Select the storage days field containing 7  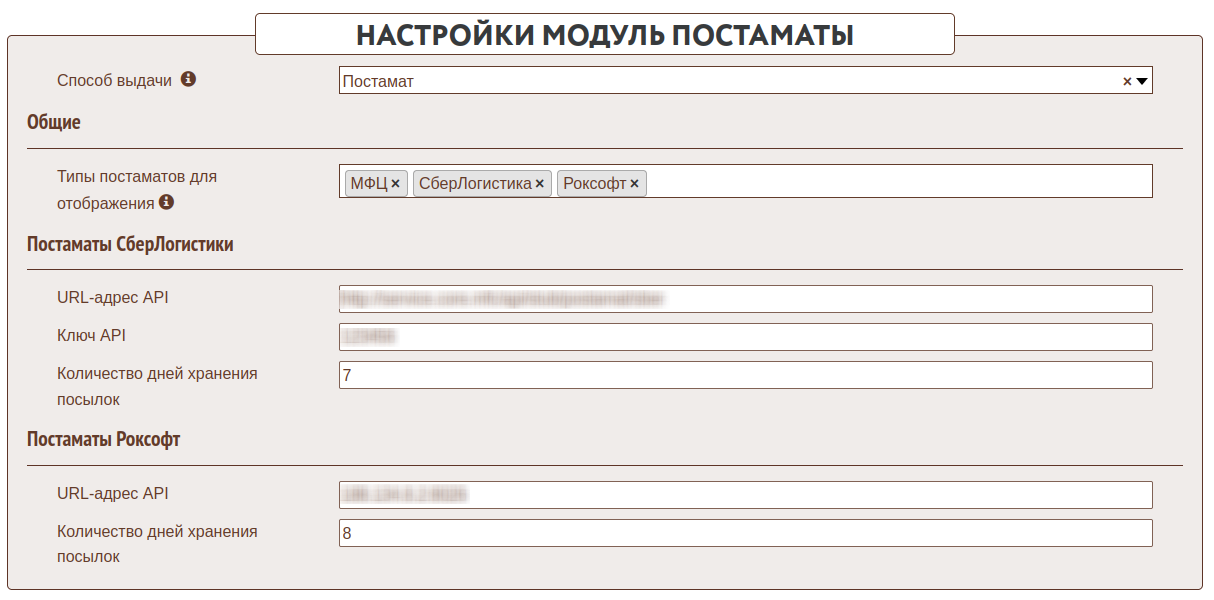click(x=745, y=375)
